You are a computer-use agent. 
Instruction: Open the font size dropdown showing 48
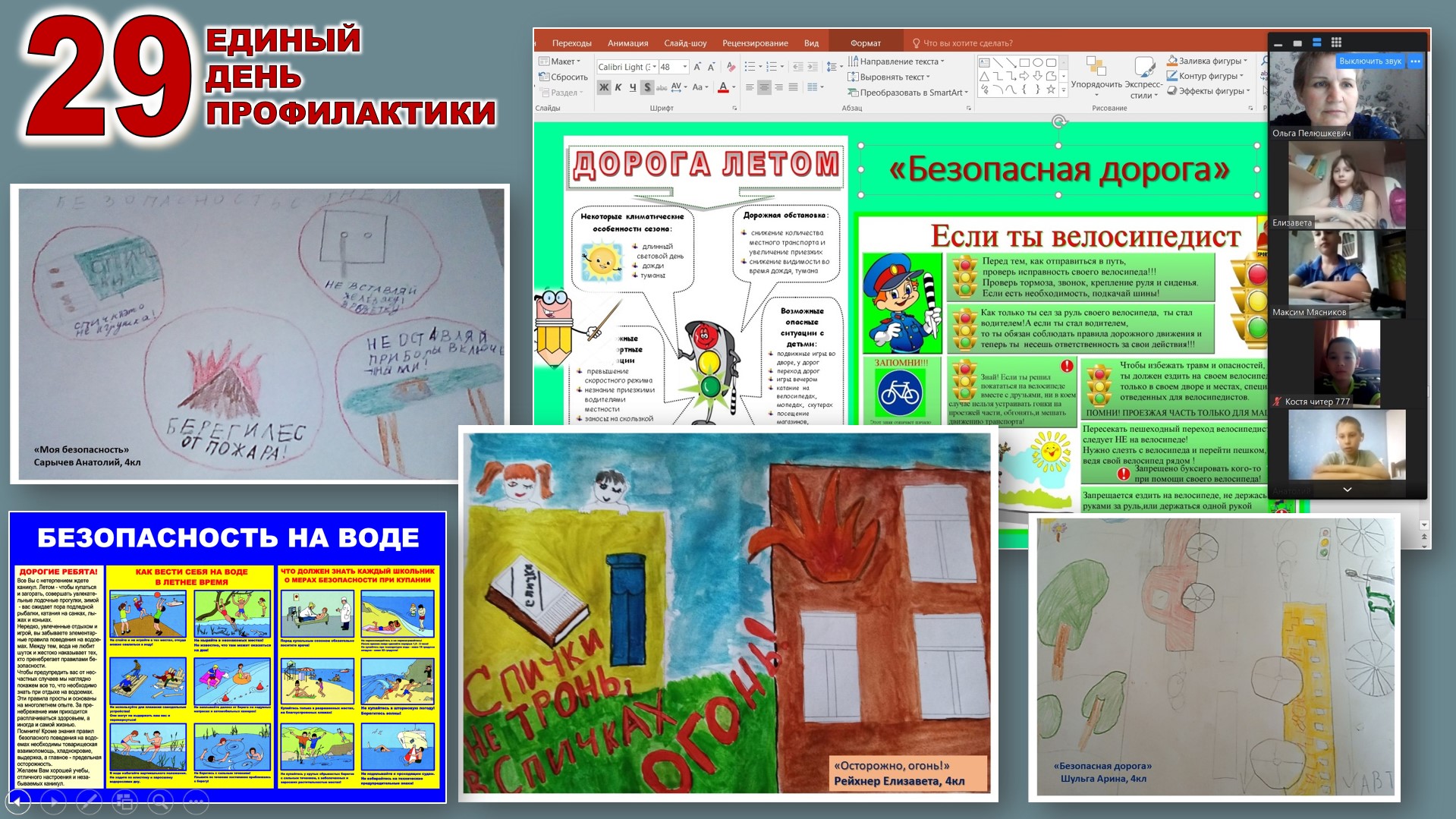pyautogui.click(x=684, y=67)
